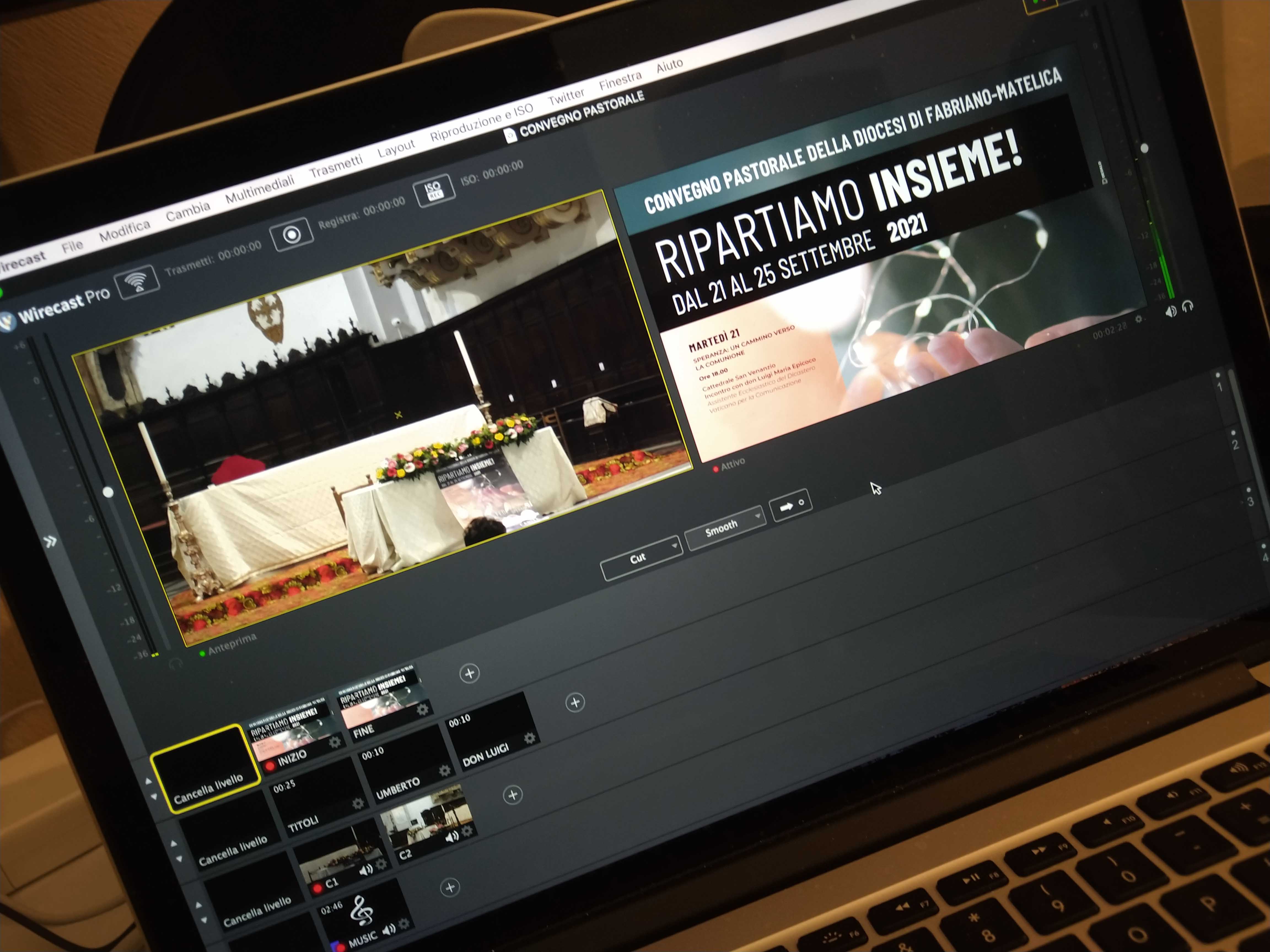Viewport: 1270px width, 952px height.
Task: Open the Finestra menu
Action: click(x=620, y=81)
